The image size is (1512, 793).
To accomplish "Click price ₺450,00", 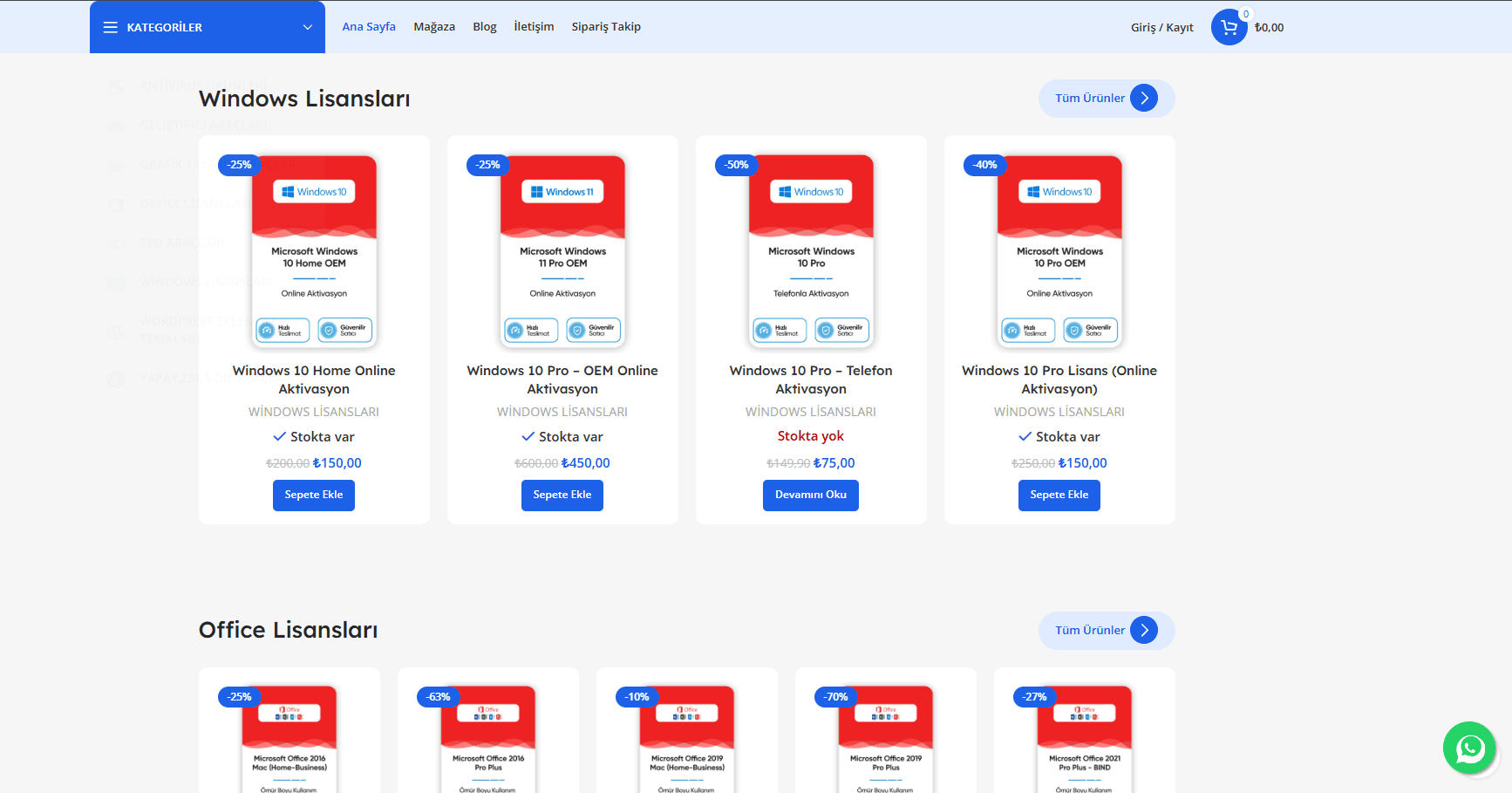I will pyautogui.click(x=586, y=463).
